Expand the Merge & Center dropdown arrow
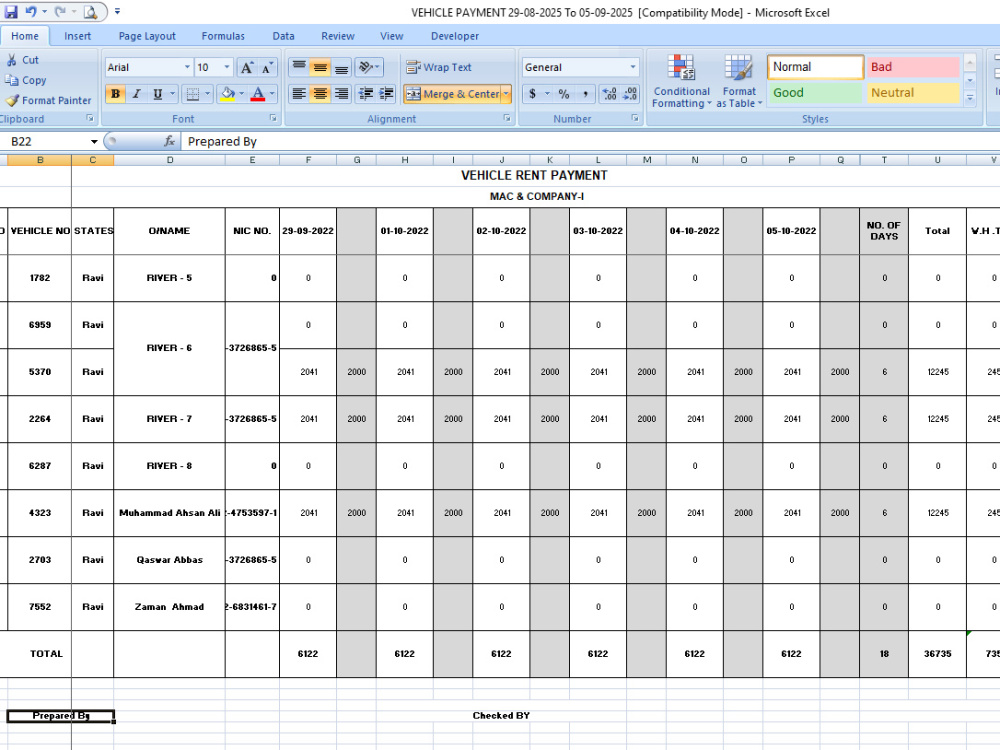This screenshot has width=1000, height=750. pyautogui.click(x=506, y=94)
